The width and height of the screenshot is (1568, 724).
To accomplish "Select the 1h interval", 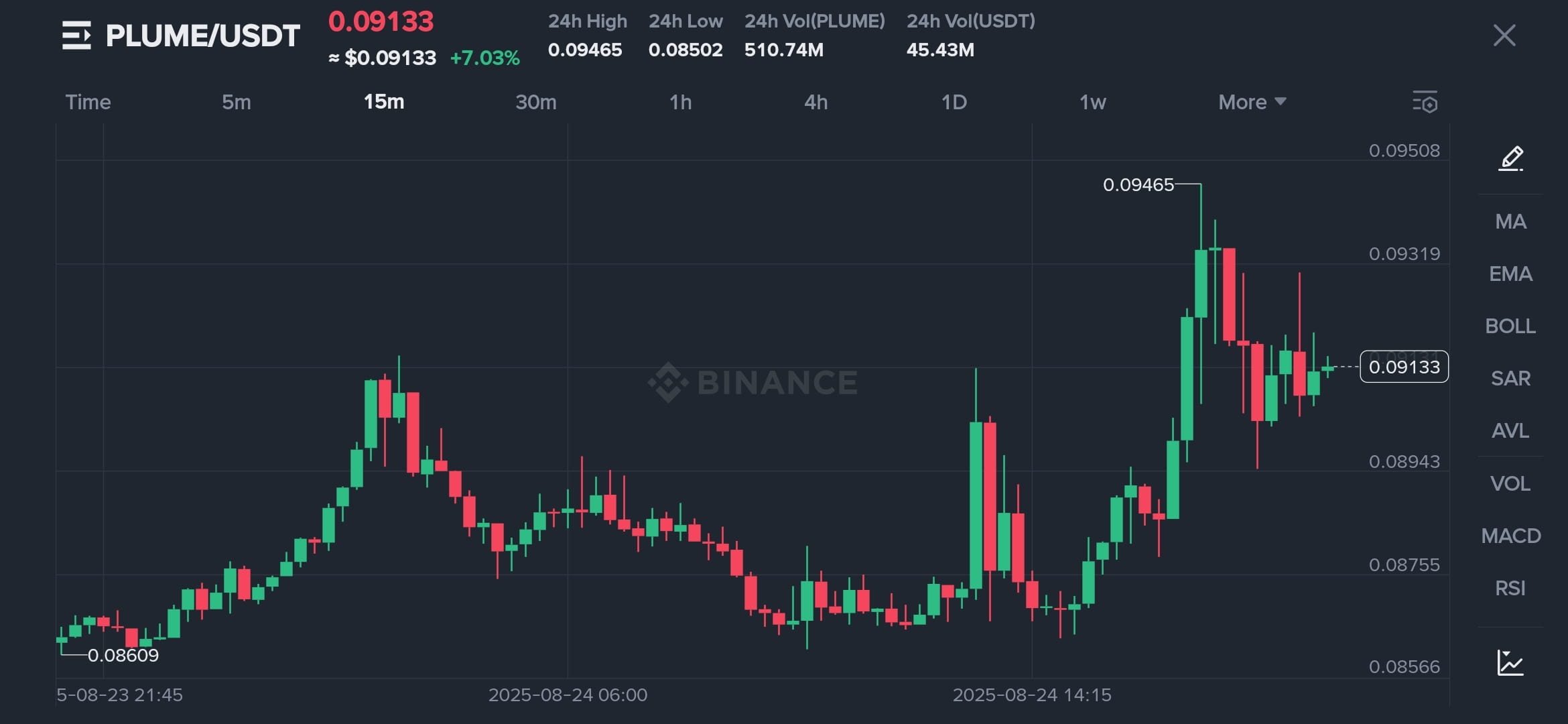I will point(681,102).
